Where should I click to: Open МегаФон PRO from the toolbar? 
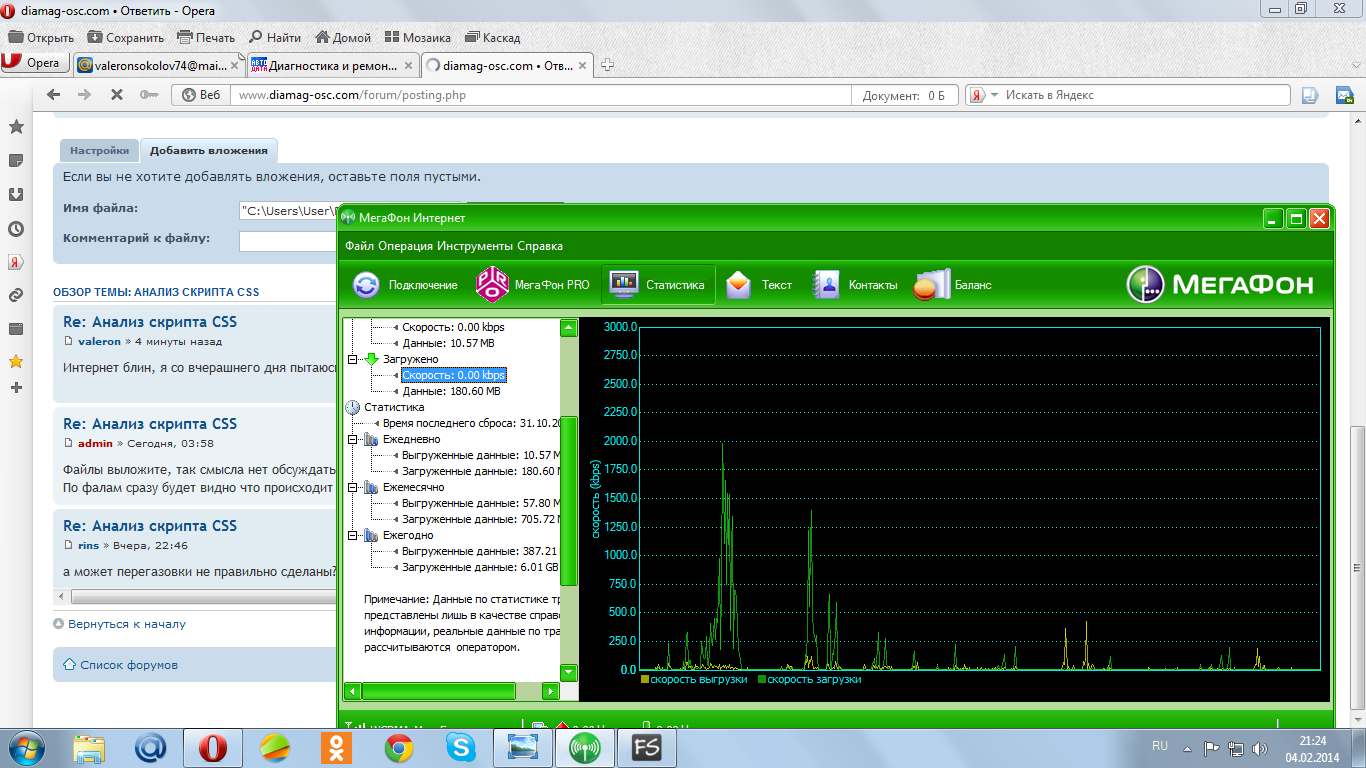533,285
